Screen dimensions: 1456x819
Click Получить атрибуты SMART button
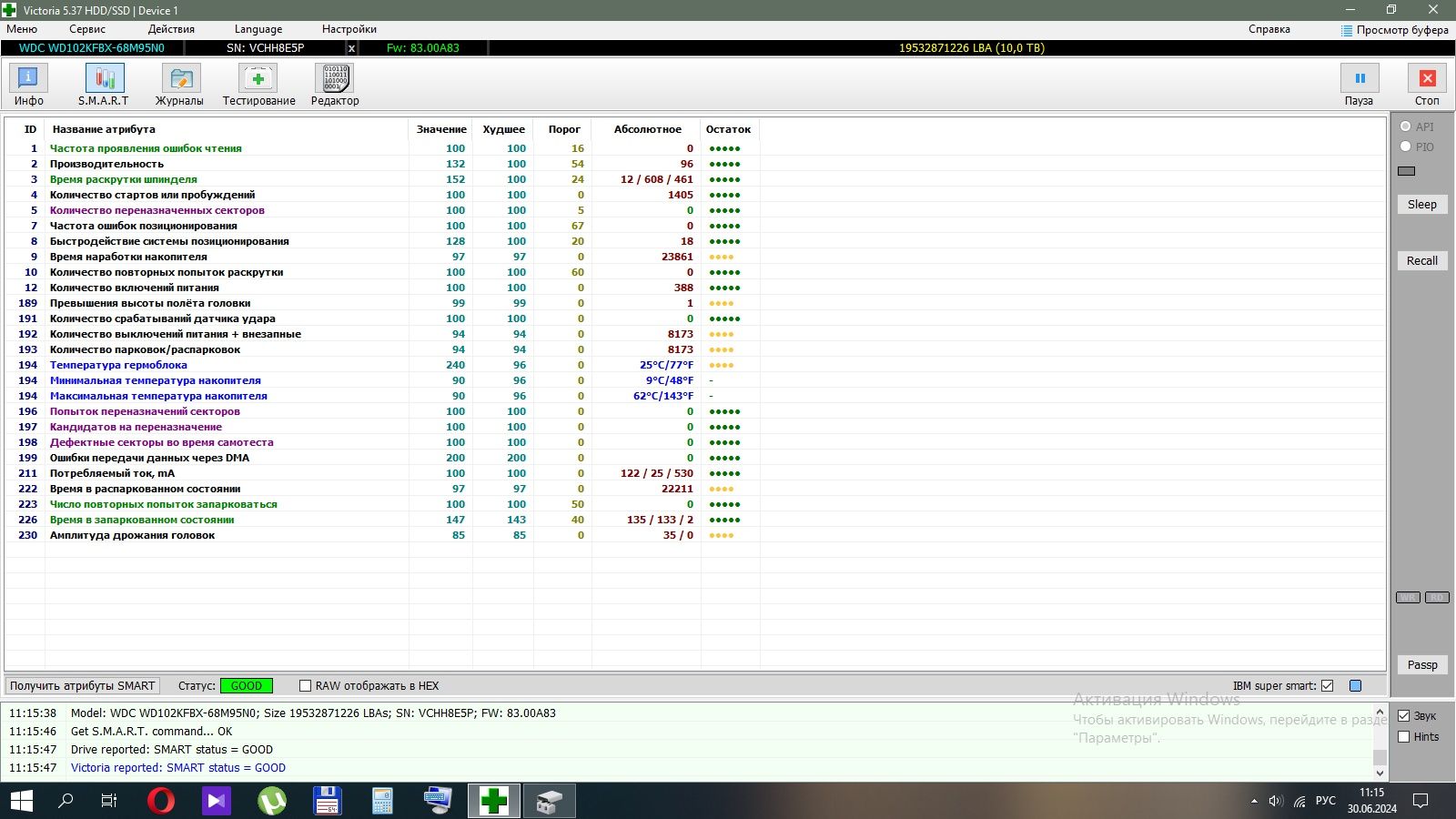point(83,686)
